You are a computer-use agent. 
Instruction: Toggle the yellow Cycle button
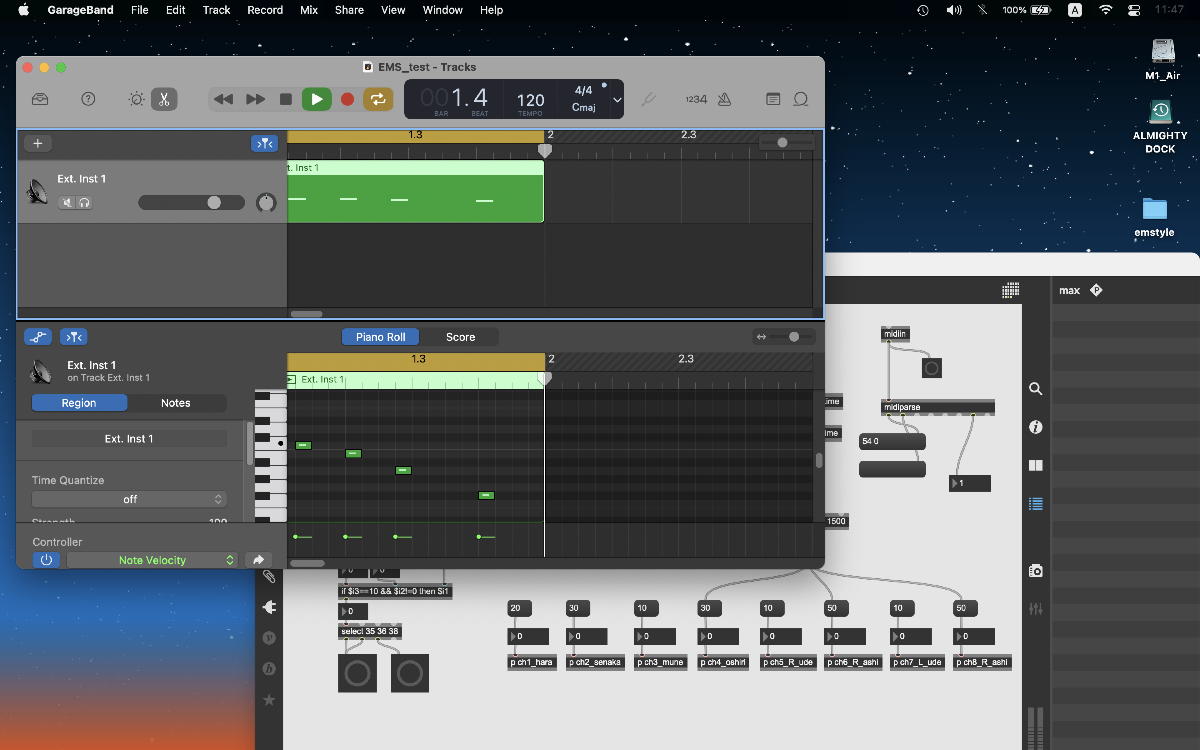pyautogui.click(x=378, y=99)
